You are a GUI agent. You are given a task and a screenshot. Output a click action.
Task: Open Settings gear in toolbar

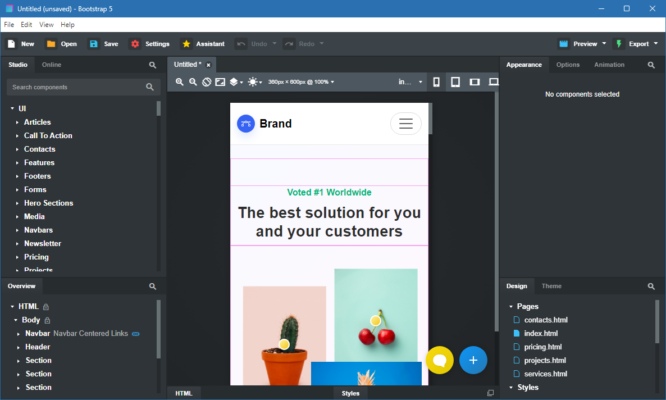tap(135, 44)
